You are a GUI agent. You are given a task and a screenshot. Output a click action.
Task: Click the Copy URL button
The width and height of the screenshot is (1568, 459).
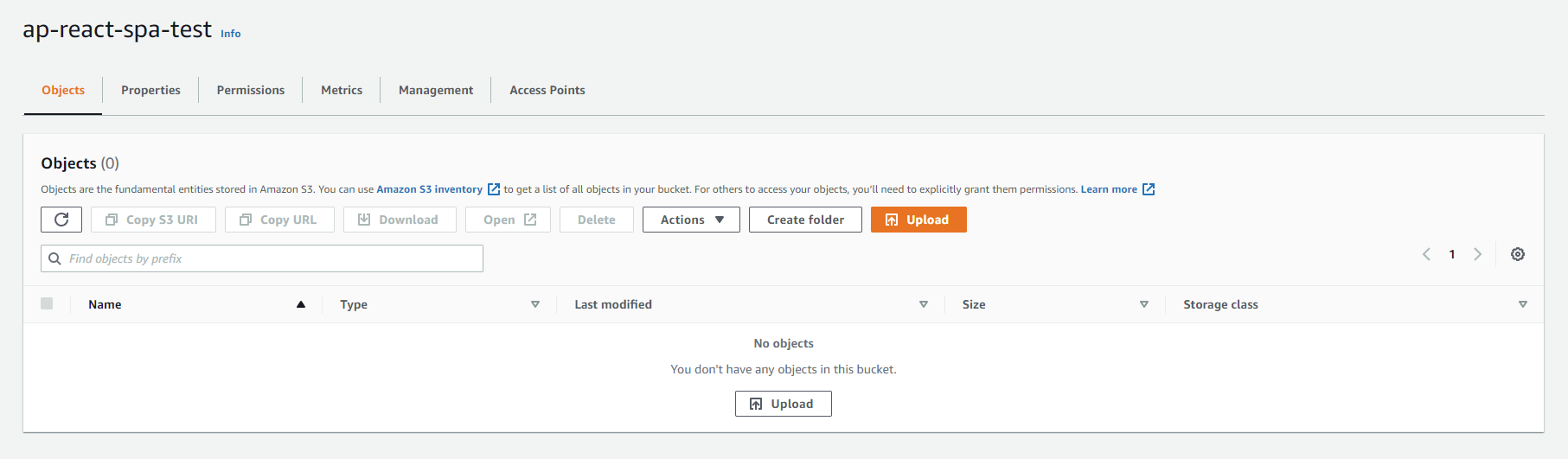[x=278, y=220]
